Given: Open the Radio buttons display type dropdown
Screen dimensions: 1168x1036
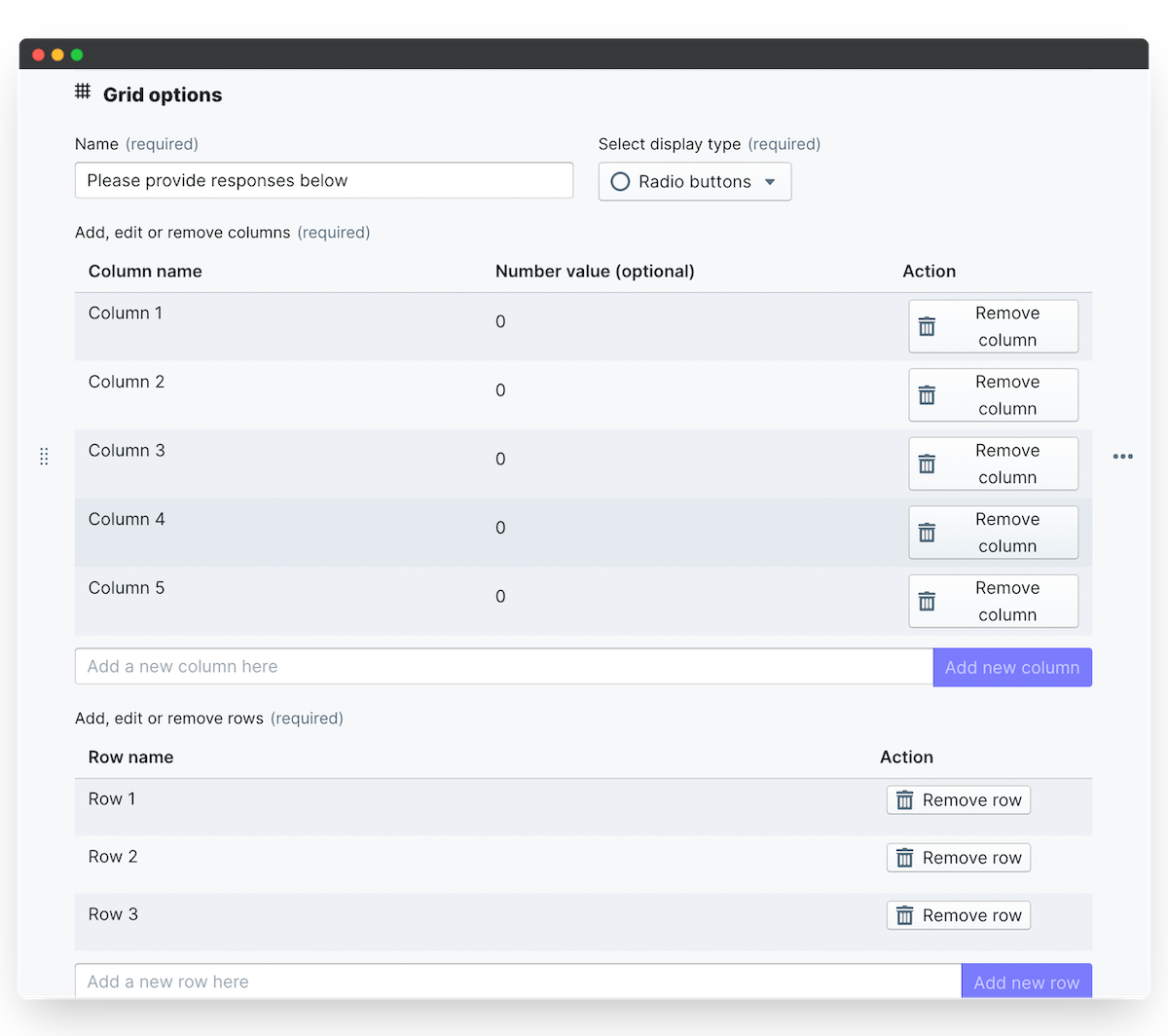Looking at the screenshot, I should pyautogui.click(x=695, y=181).
